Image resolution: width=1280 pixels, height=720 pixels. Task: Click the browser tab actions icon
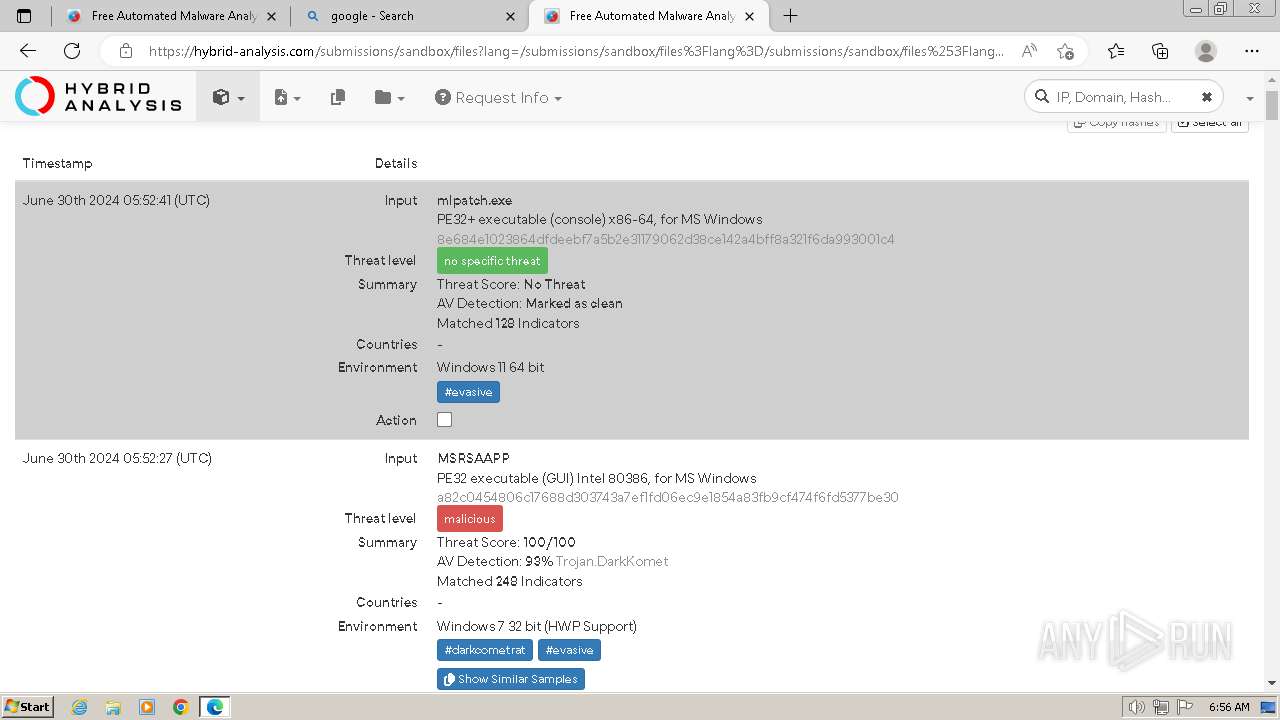(x=24, y=16)
